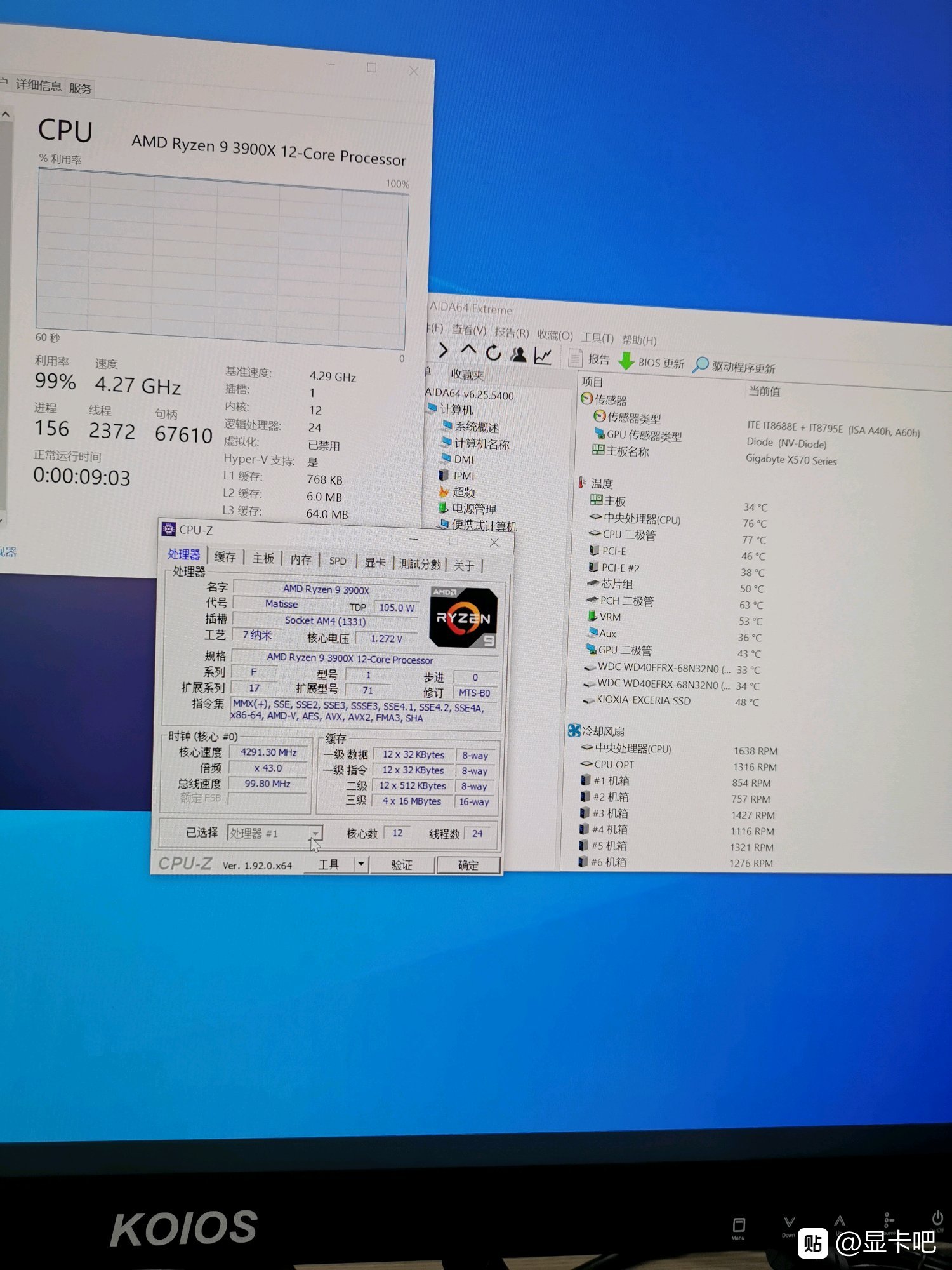Image resolution: width=952 pixels, height=1270 pixels.
Task: Select 系统概述 in AIDA64 tree
Action: pos(470,426)
